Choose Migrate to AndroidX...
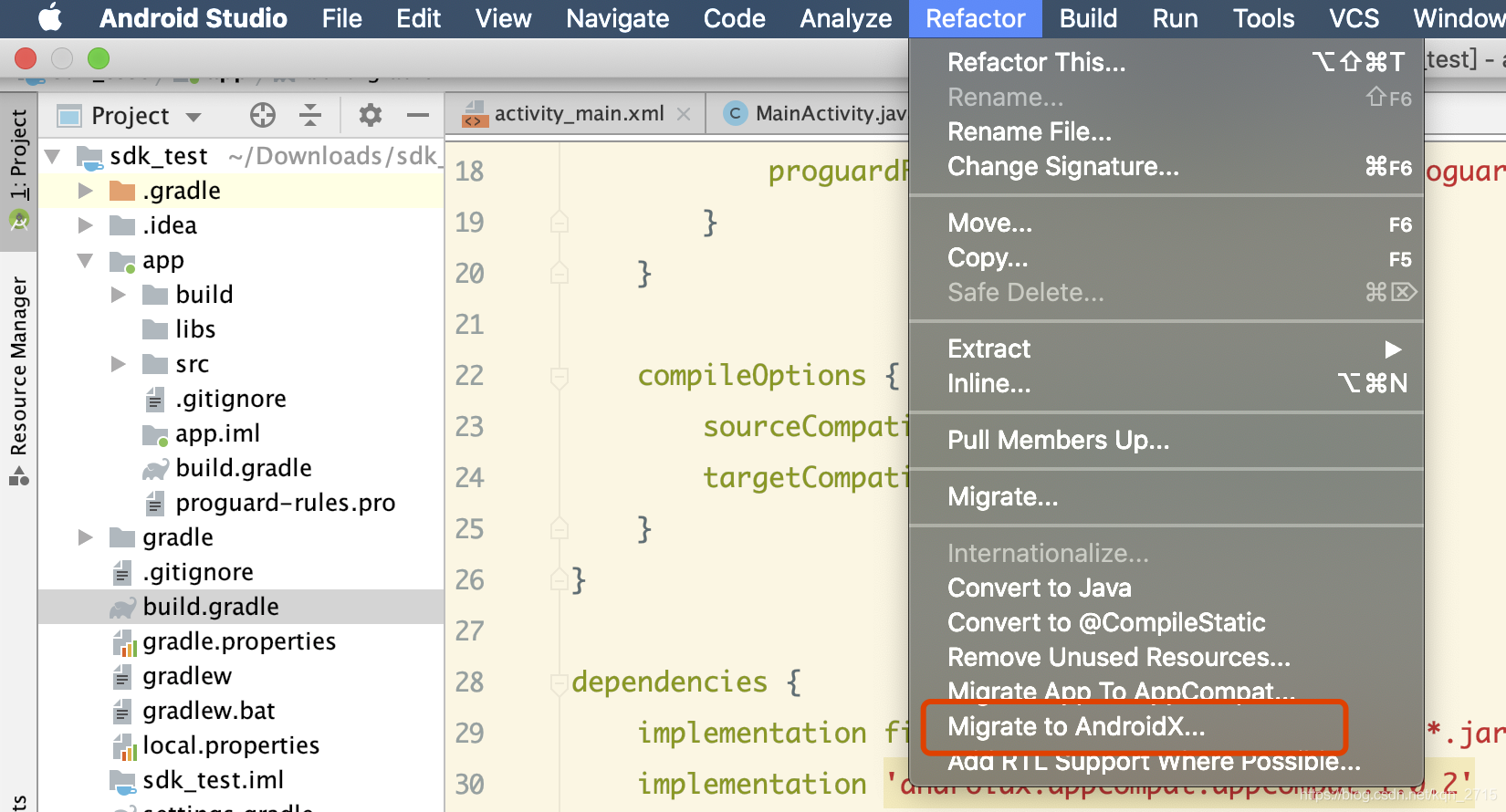Image resolution: width=1506 pixels, height=812 pixels. point(1166,727)
